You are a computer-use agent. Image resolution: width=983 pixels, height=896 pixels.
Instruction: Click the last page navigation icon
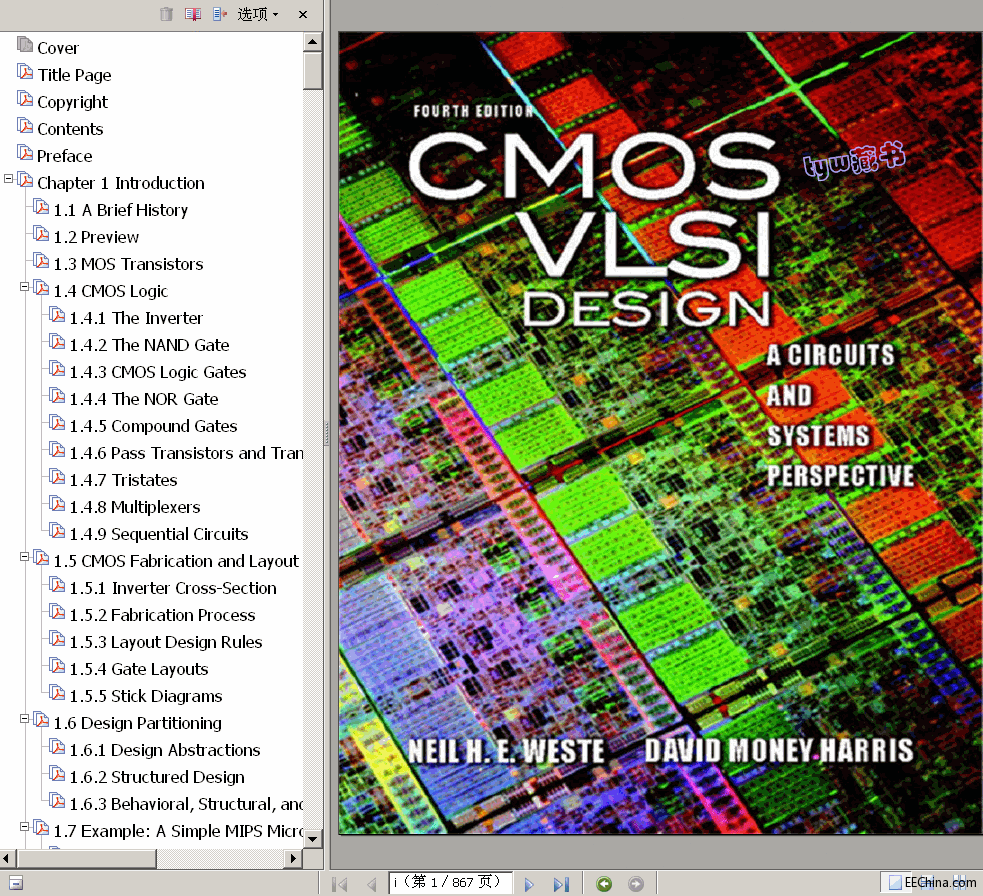click(x=561, y=882)
